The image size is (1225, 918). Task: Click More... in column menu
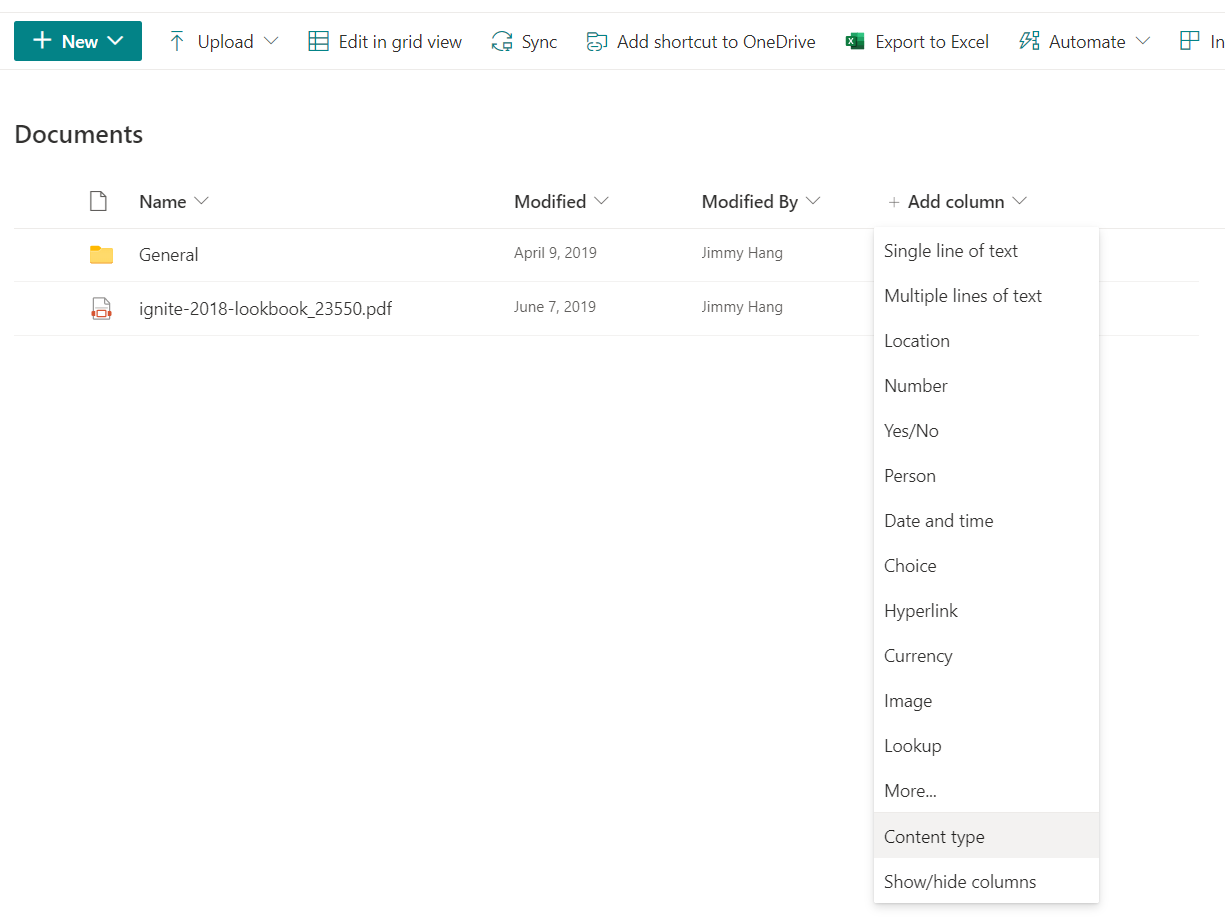coord(986,791)
